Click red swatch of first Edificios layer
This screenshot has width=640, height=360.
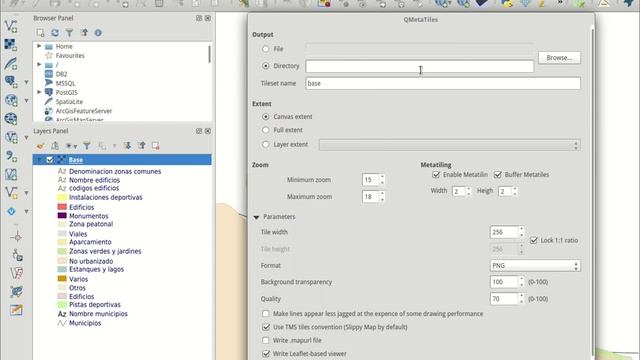[x=62, y=207]
